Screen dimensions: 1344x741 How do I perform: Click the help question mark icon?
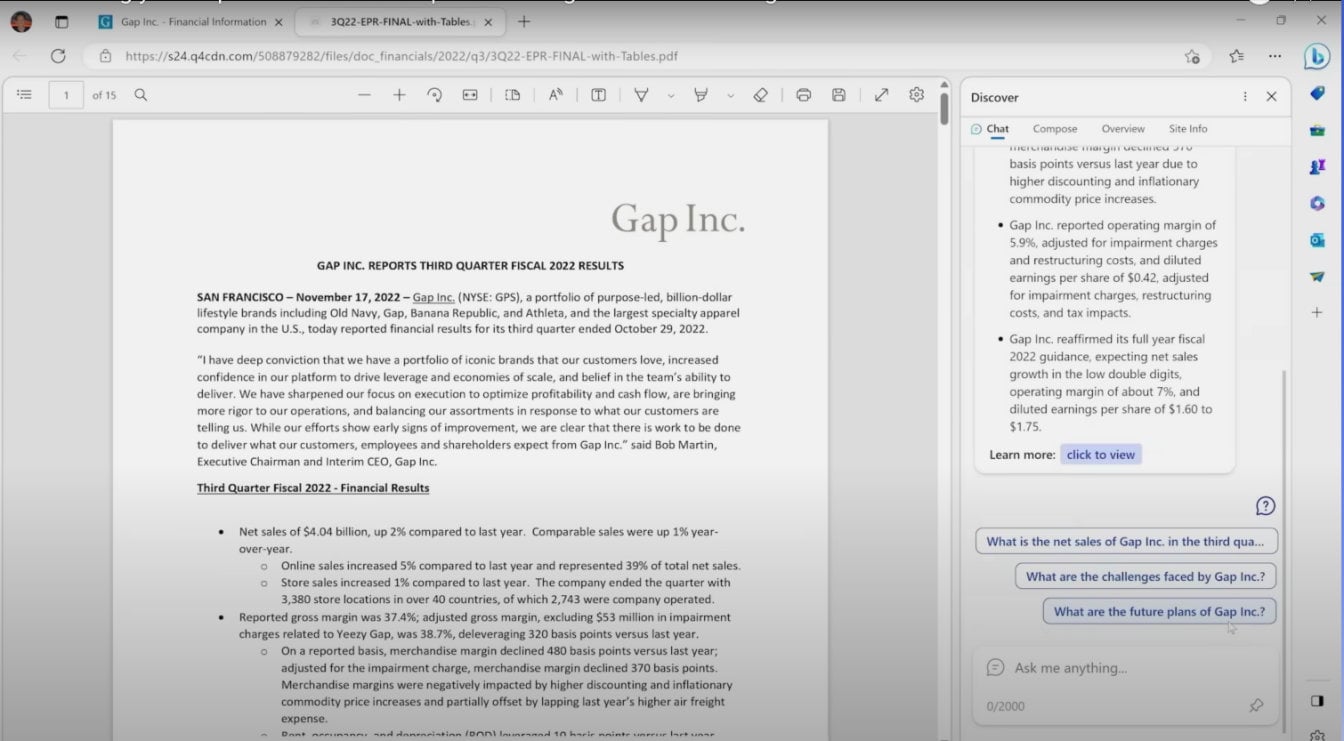[x=1265, y=506]
